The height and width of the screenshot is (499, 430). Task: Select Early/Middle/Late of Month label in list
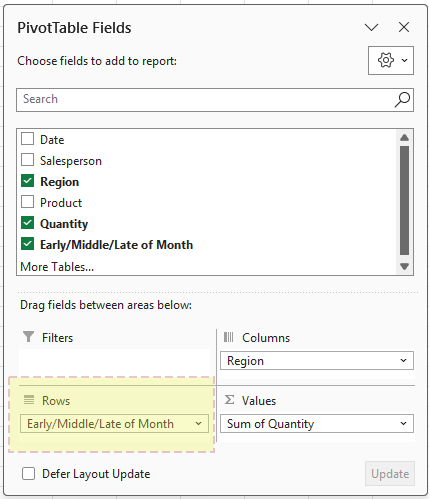(116, 245)
